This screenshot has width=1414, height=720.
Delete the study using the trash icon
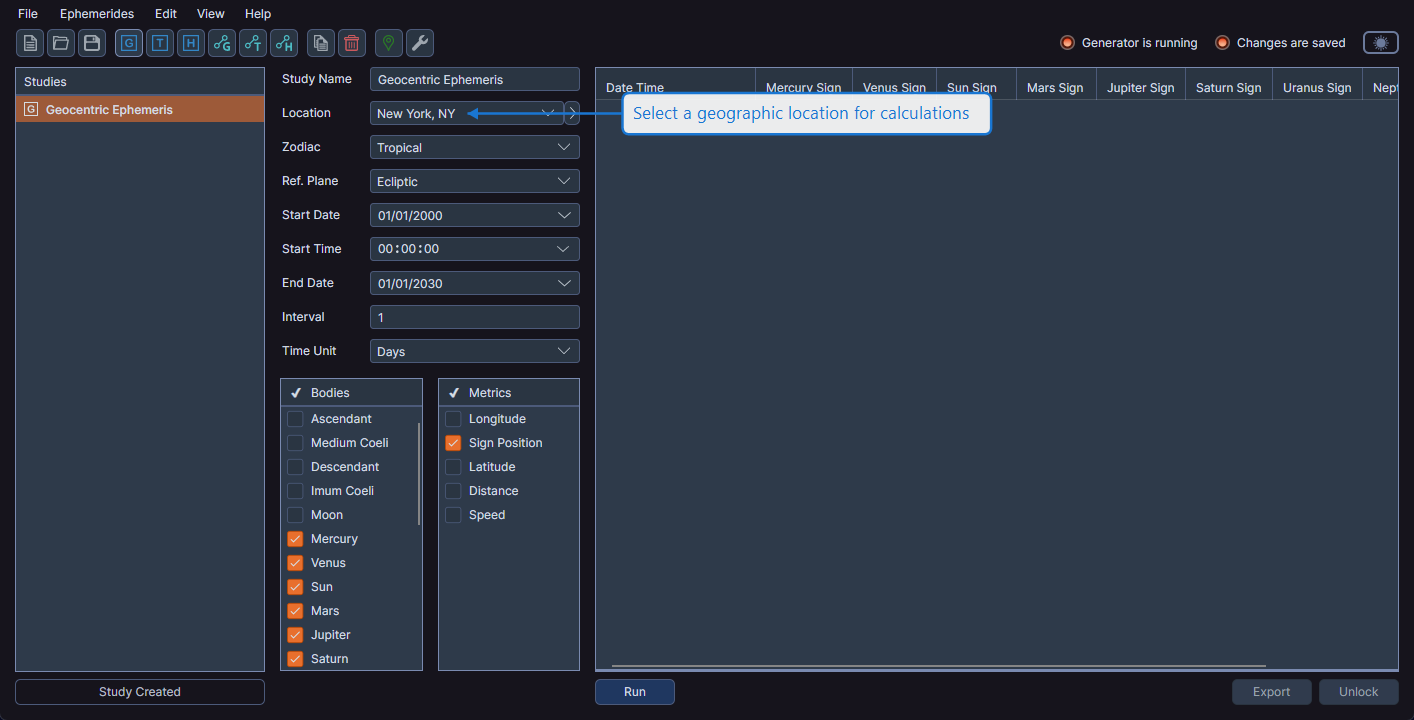[x=351, y=43]
